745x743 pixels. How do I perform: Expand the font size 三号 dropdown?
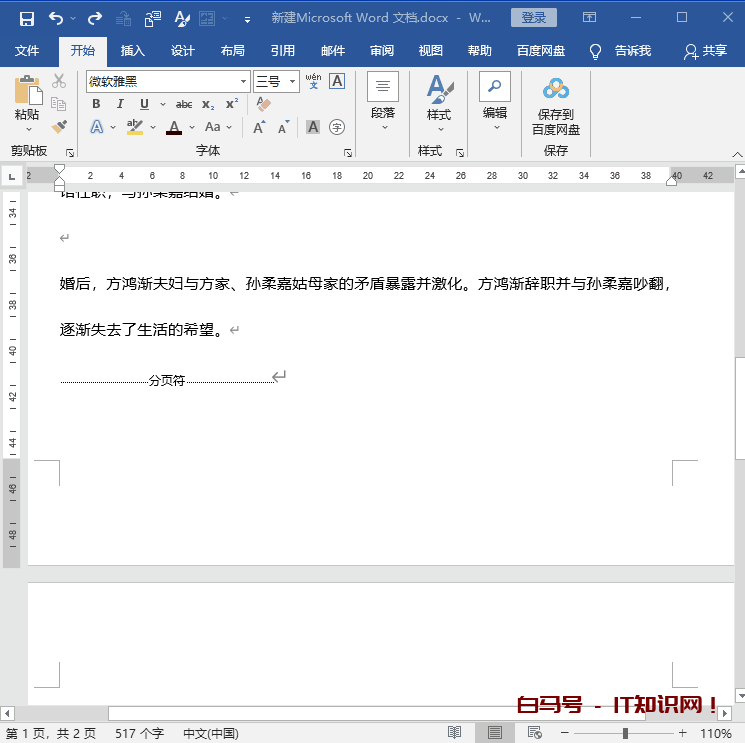pos(292,82)
